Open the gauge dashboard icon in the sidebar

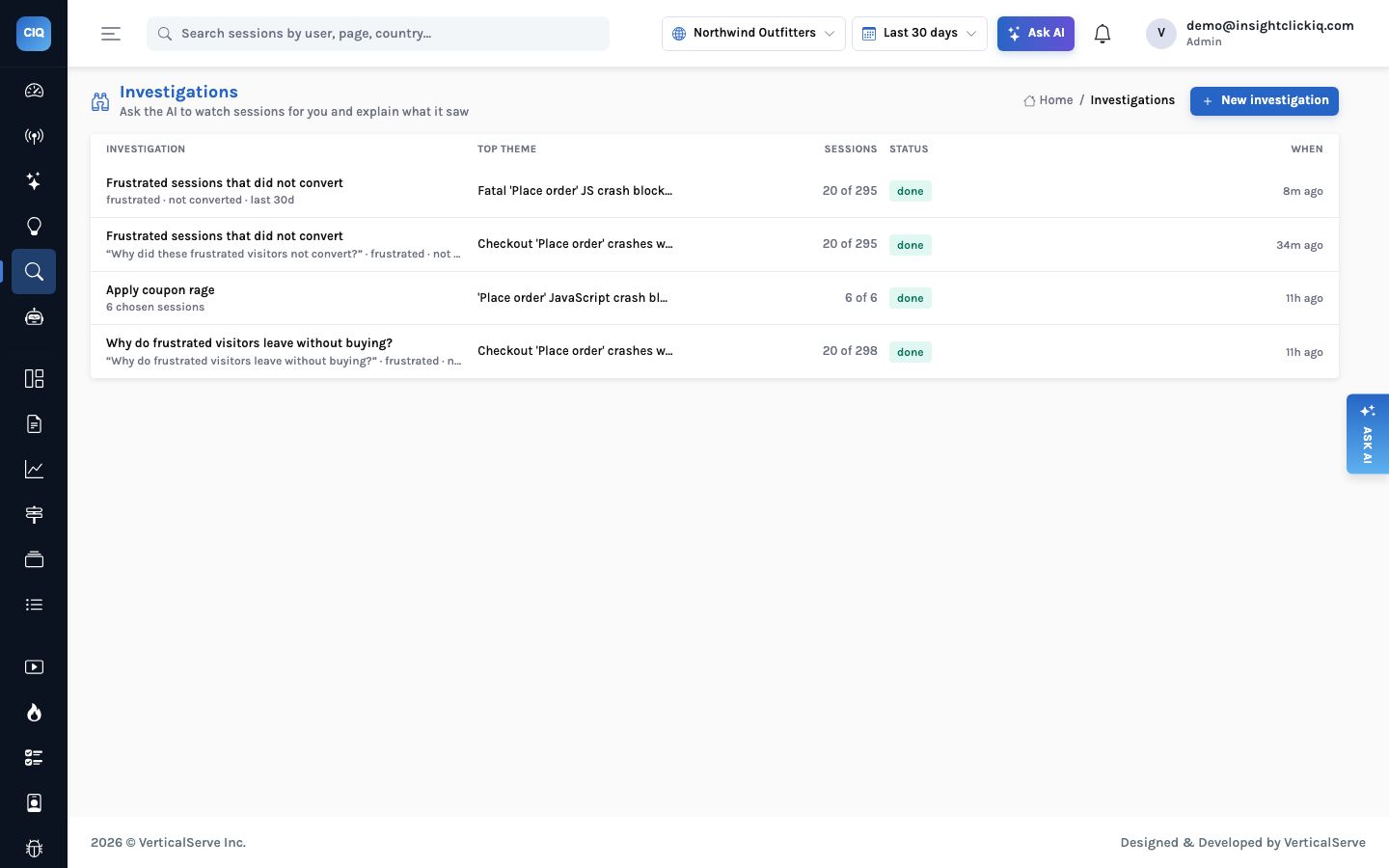pyautogui.click(x=34, y=91)
